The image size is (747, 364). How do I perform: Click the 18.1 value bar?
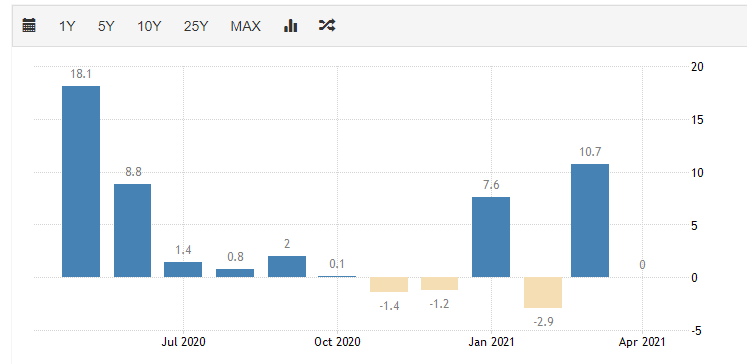(x=81, y=182)
